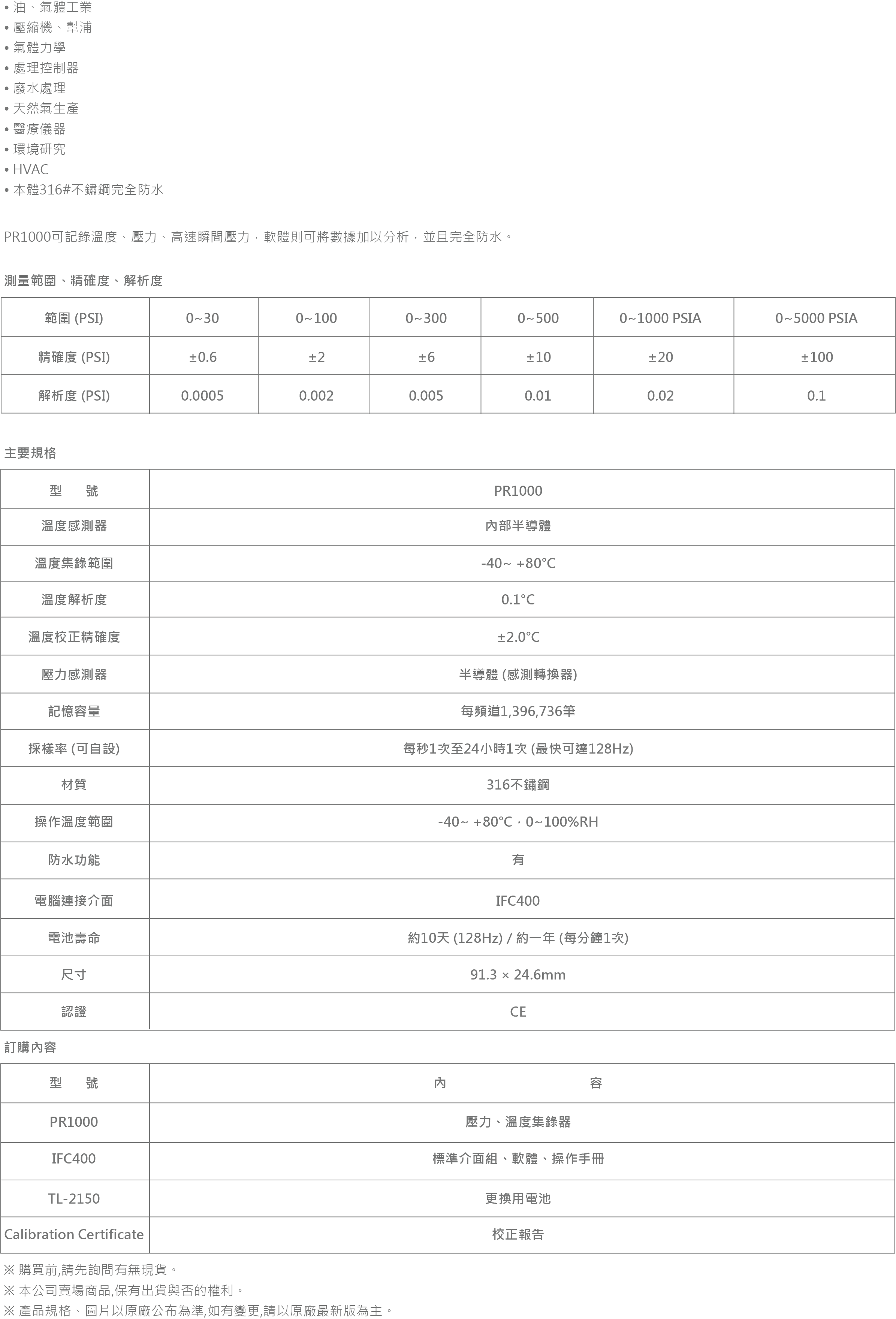
Task: Click the 0.1°C resolution value
Action: click(518, 599)
